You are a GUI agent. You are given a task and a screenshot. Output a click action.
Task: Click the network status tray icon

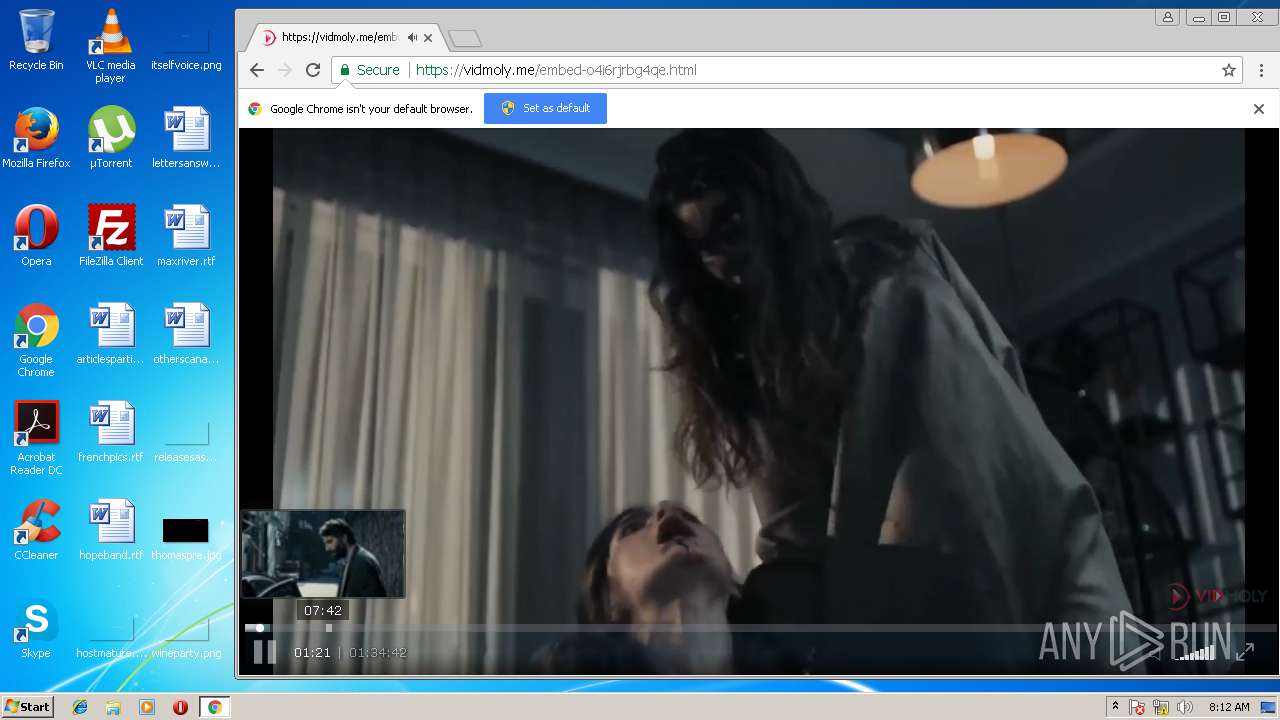point(1162,707)
